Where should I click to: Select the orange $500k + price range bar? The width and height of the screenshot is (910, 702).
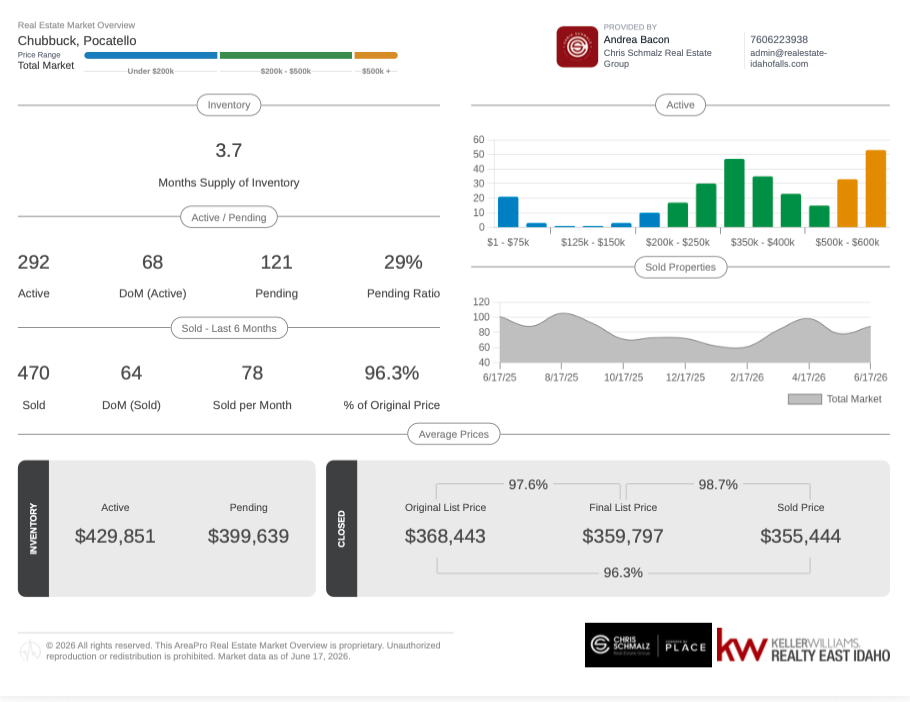point(376,56)
